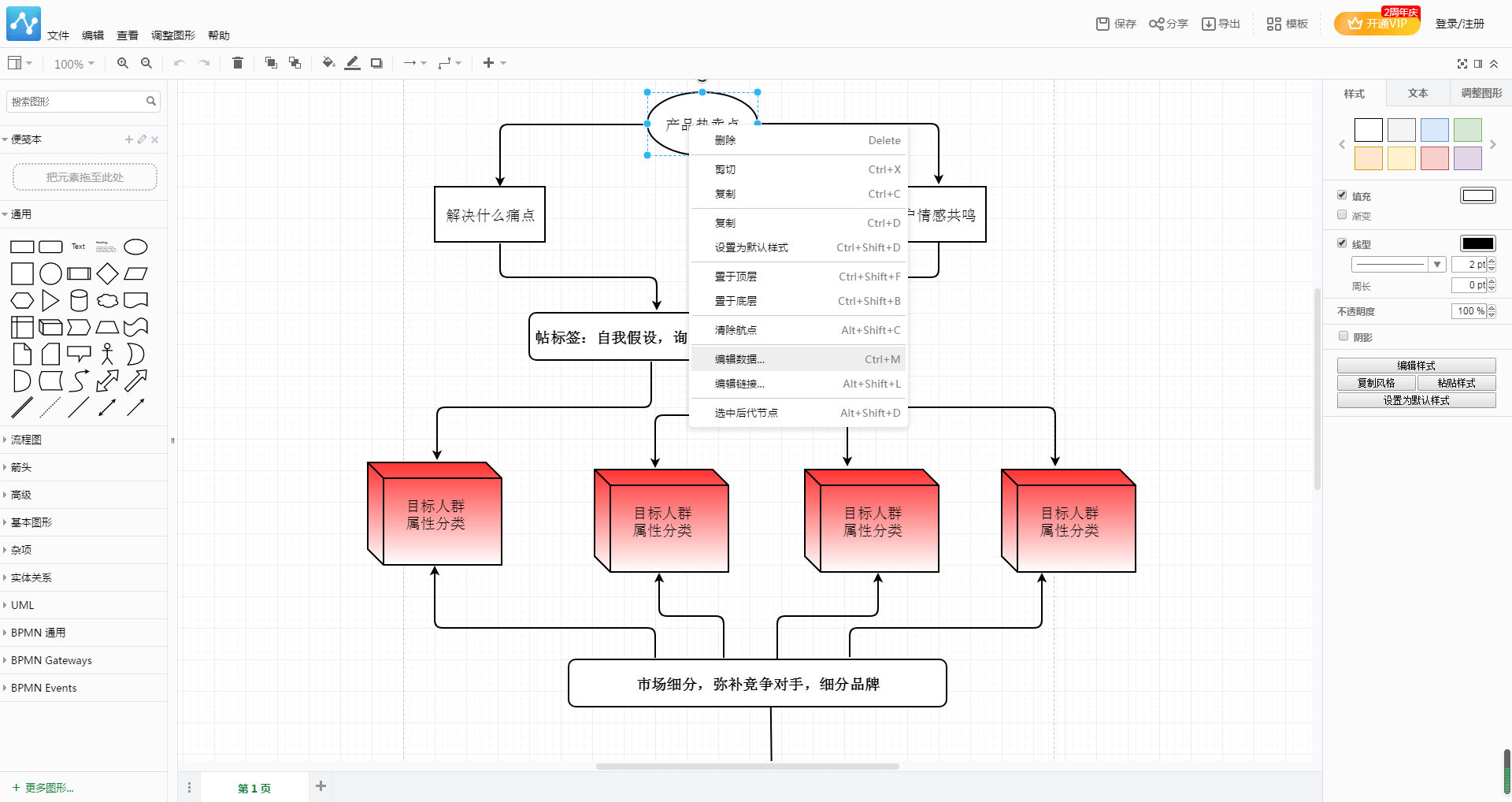The image size is (1512, 802).
Task: Select the cloud shape in palette
Action: tap(108, 300)
